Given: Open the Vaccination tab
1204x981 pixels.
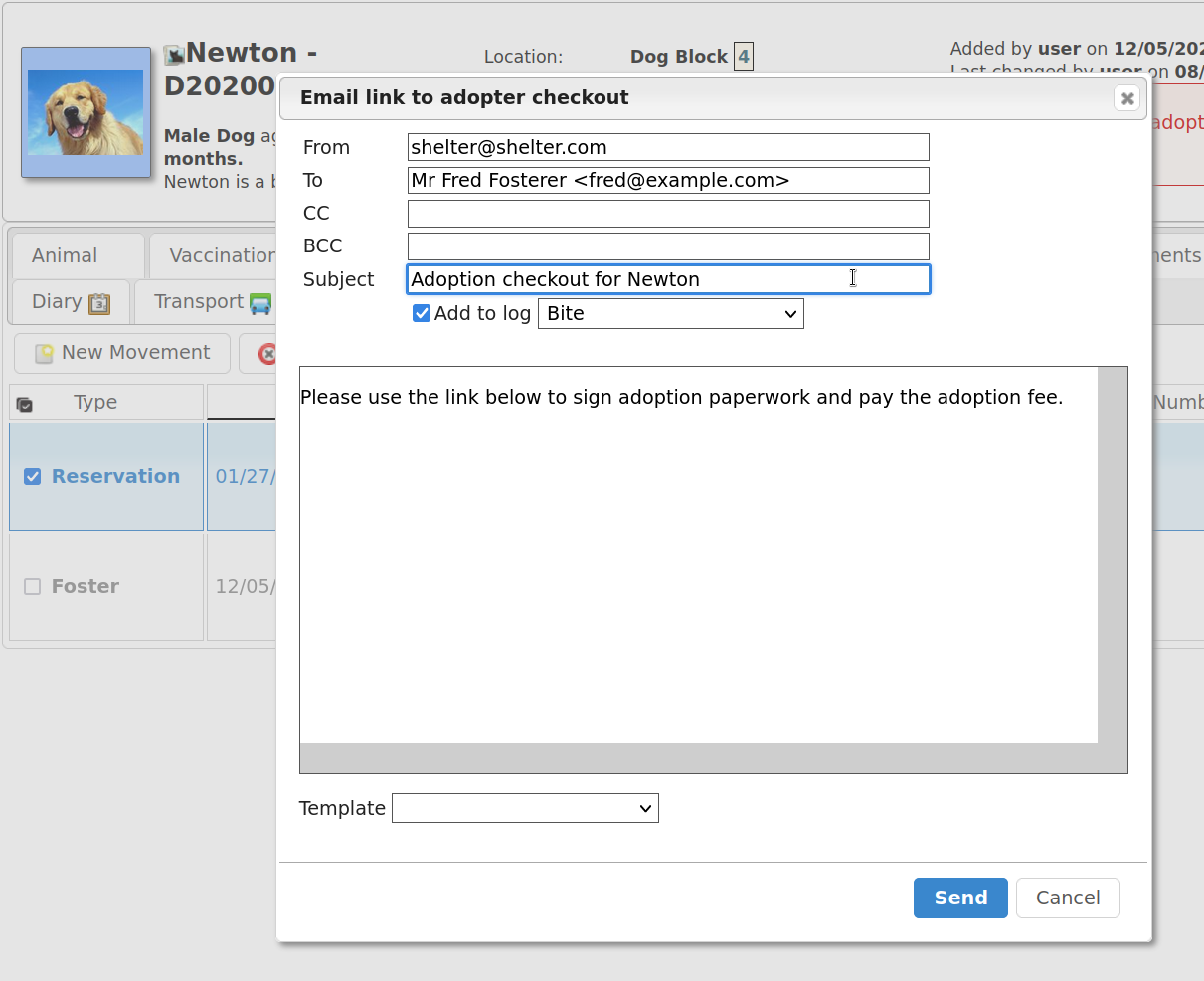Looking at the screenshot, I should point(213,255).
